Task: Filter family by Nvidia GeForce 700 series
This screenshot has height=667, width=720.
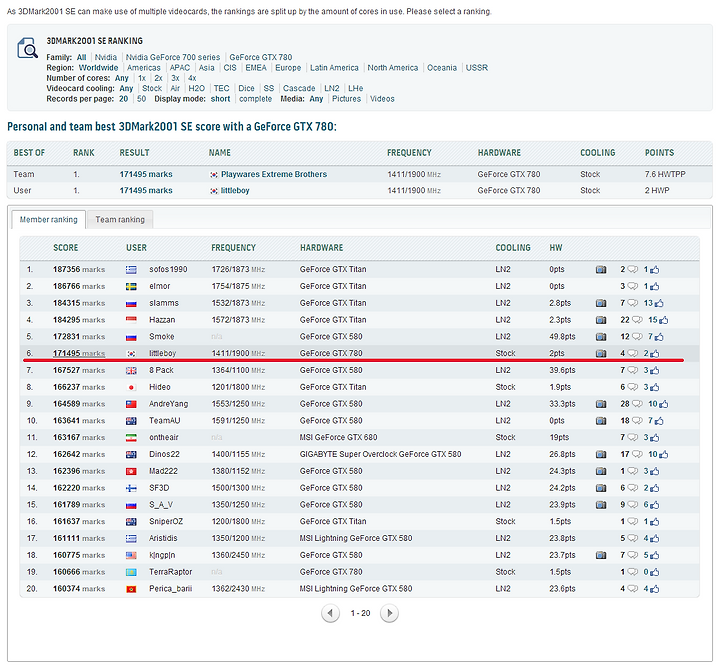Action: pyautogui.click(x=173, y=57)
